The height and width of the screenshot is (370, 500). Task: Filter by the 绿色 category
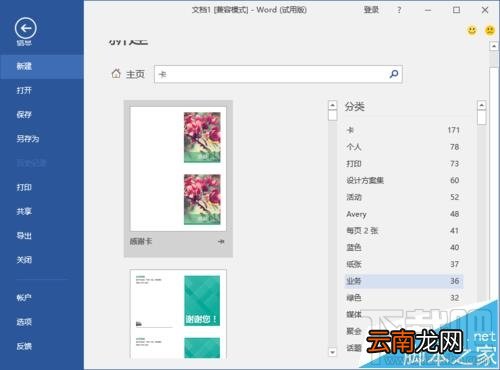coord(403,298)
